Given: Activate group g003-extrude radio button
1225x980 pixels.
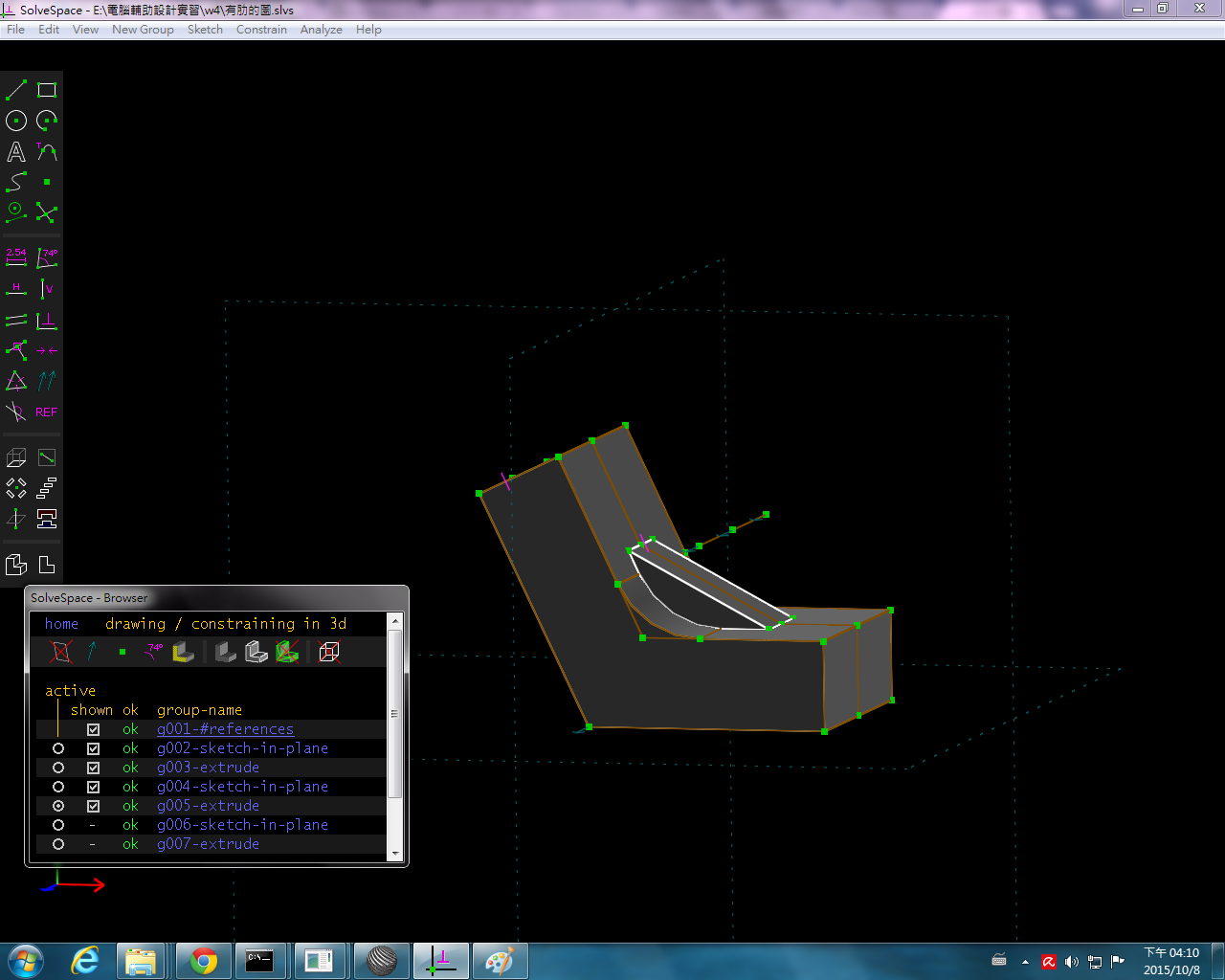Looking at the screenshot, I should tap(58, 768).
